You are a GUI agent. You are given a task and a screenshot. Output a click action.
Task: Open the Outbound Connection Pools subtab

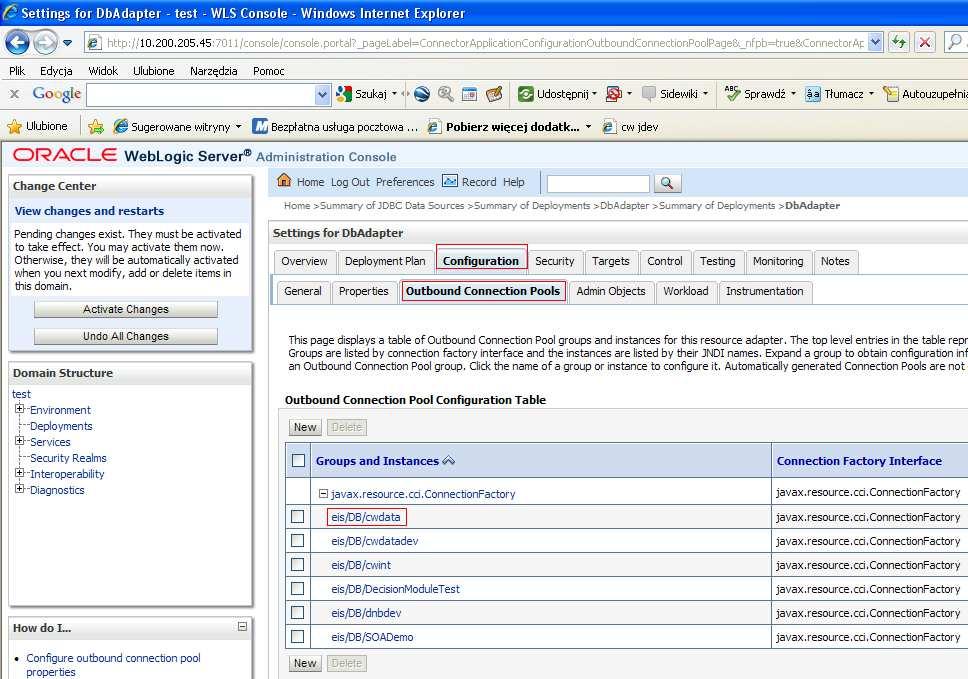pos(483,291)
